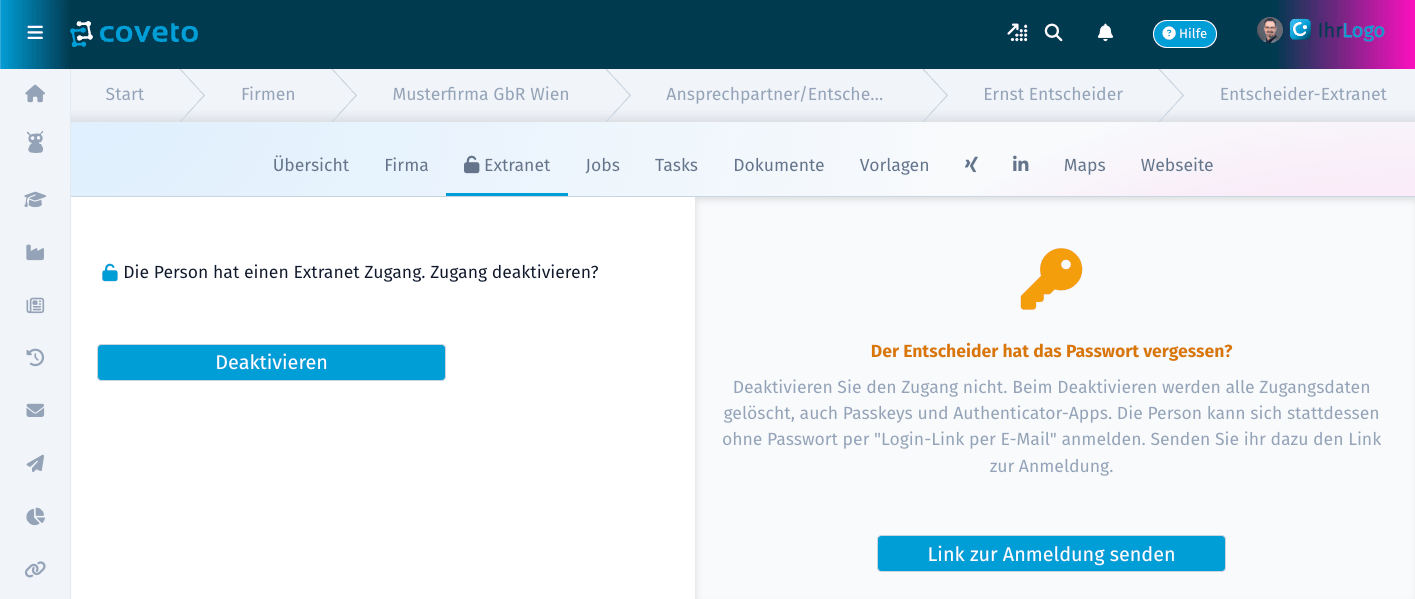Select the Extranet tab
1415x599 pixels.
pyautogui.click(x=507, y=165)
